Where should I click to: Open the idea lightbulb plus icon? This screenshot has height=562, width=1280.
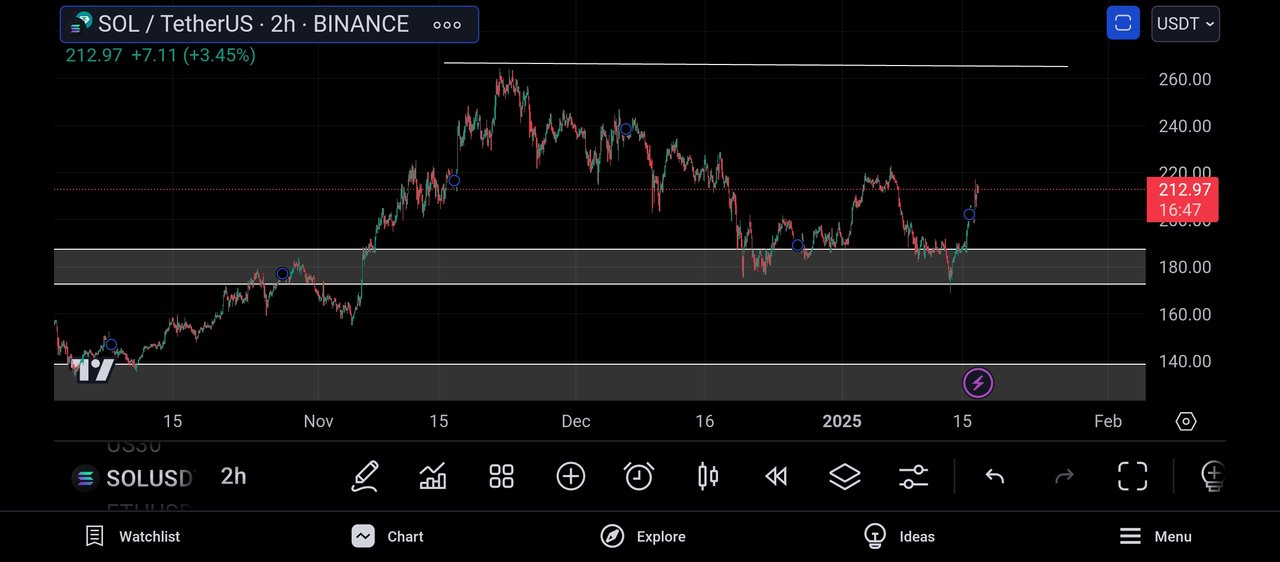(x=1212, y=476)
